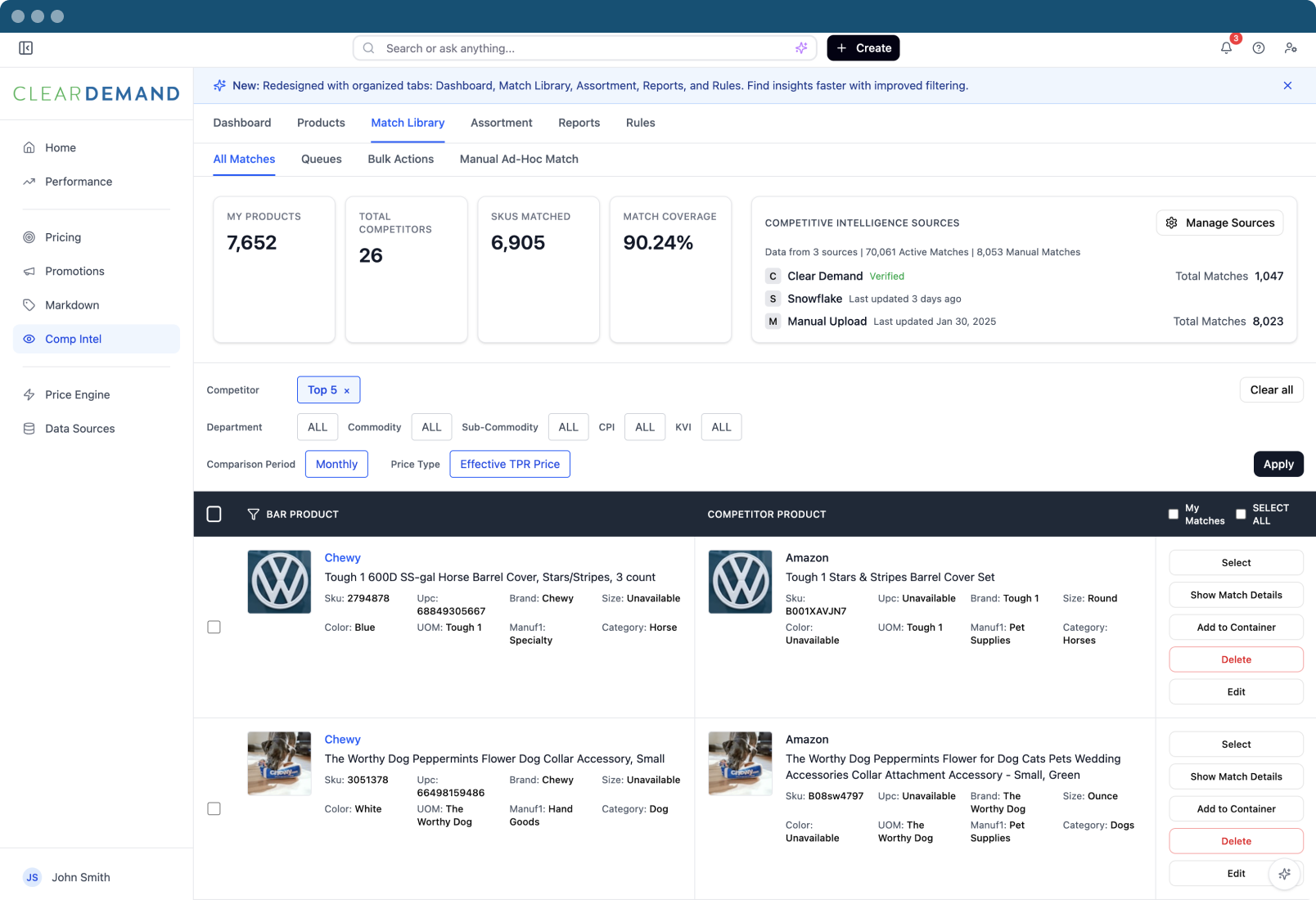Switch to the Assortment tab
This screenshot has width=1316, height=900.
tap(501, 123)
